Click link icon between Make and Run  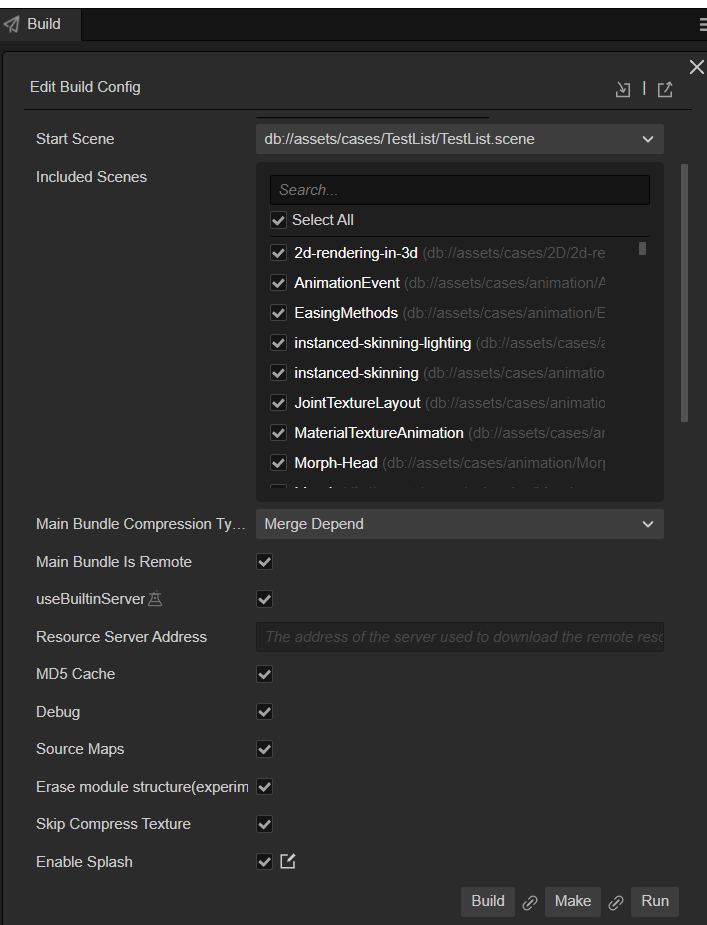[x=616, y=902]
